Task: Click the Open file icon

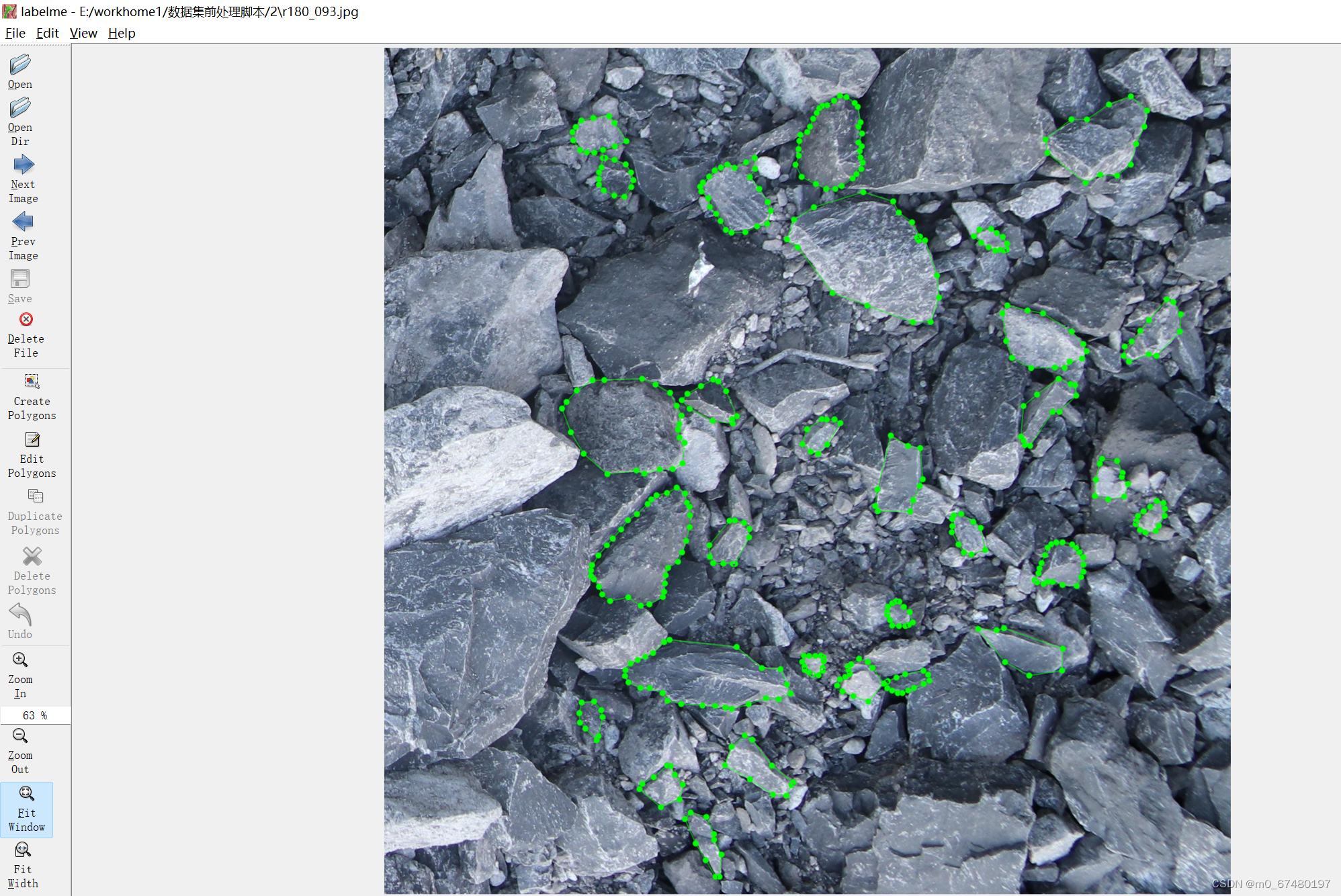Action: (x=20, y=64)
